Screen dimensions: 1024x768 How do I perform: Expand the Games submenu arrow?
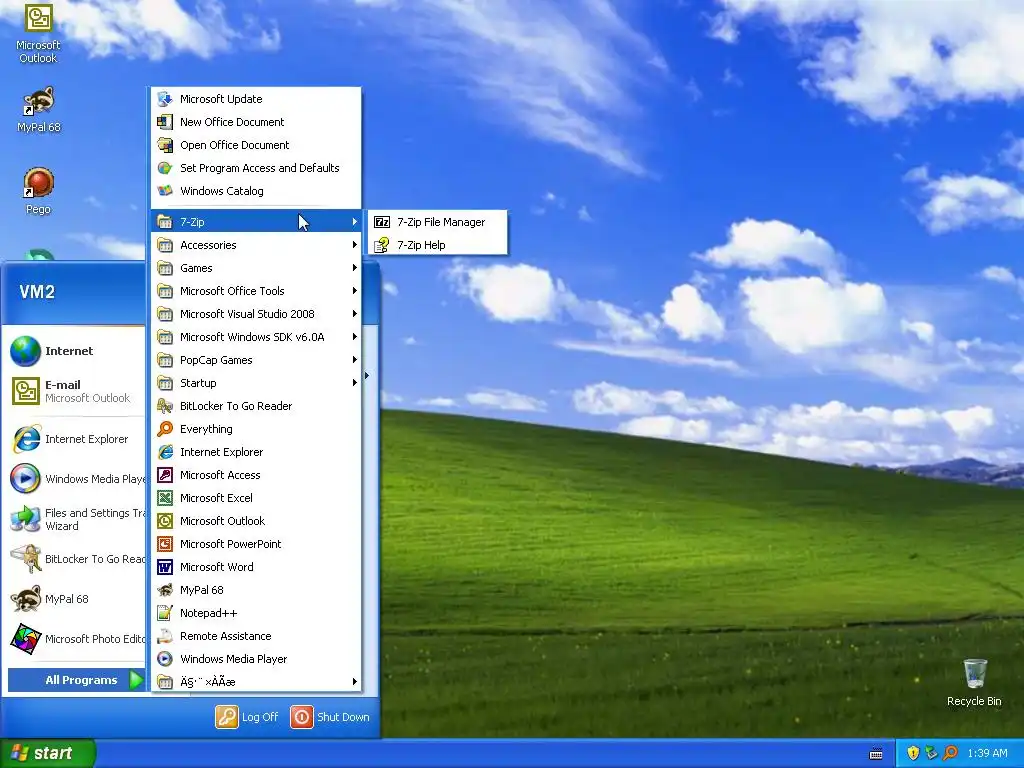(355, 268)
